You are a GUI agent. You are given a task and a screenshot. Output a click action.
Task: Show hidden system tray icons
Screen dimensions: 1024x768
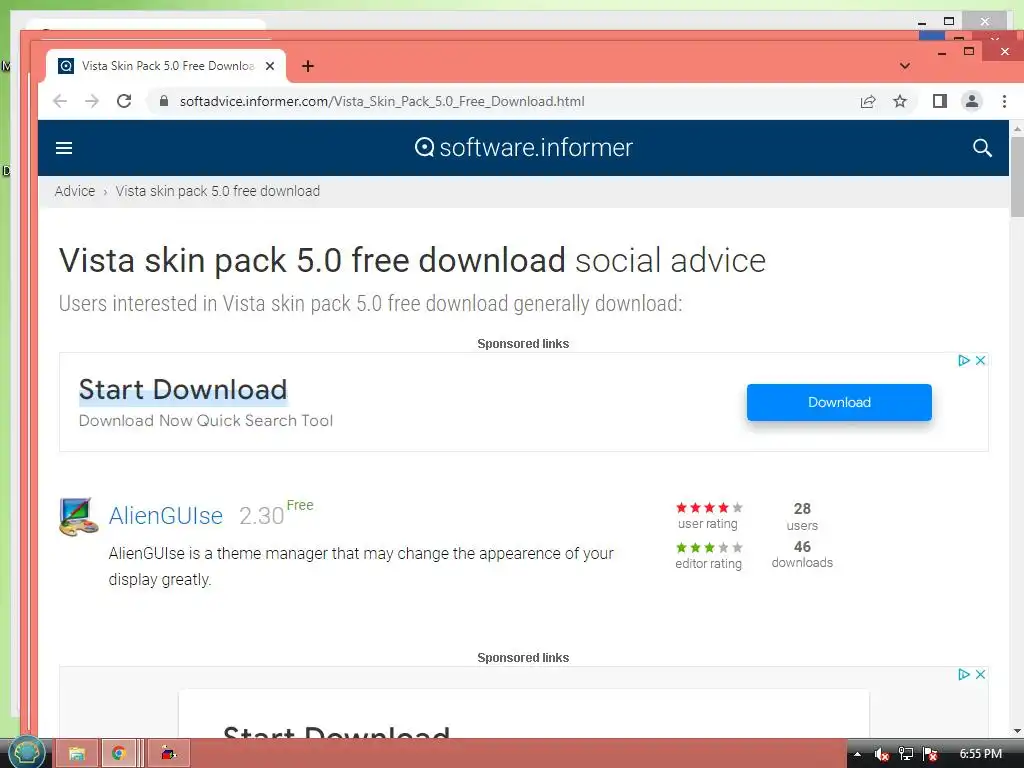857,754
